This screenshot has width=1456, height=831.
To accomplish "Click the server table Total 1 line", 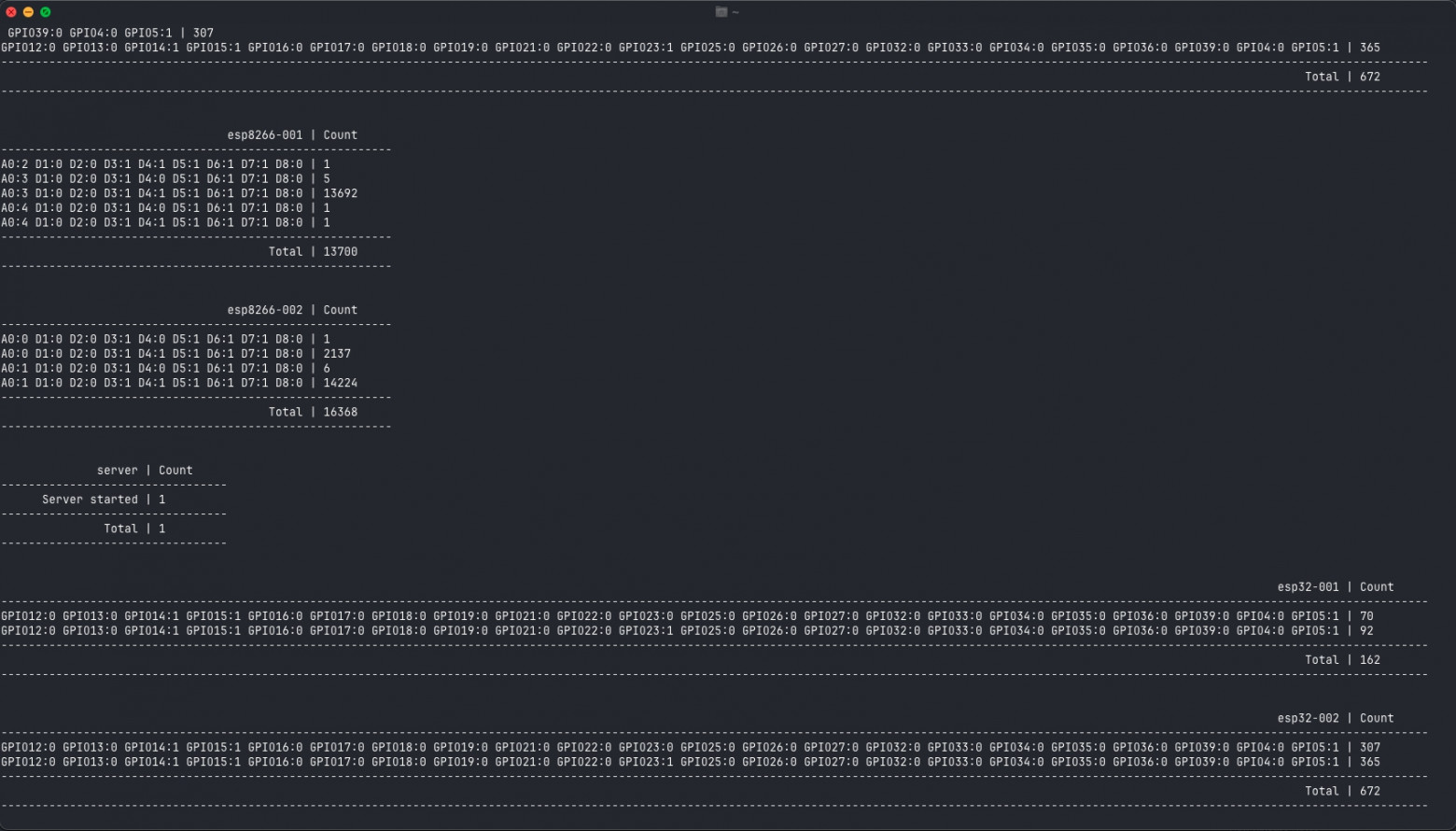I will (134, 528).
